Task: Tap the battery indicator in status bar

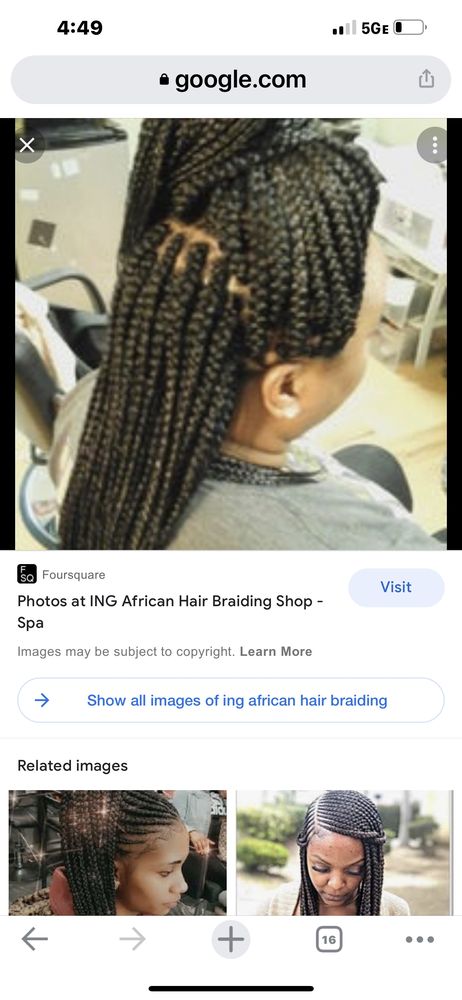Action: [x=409, y=27]
